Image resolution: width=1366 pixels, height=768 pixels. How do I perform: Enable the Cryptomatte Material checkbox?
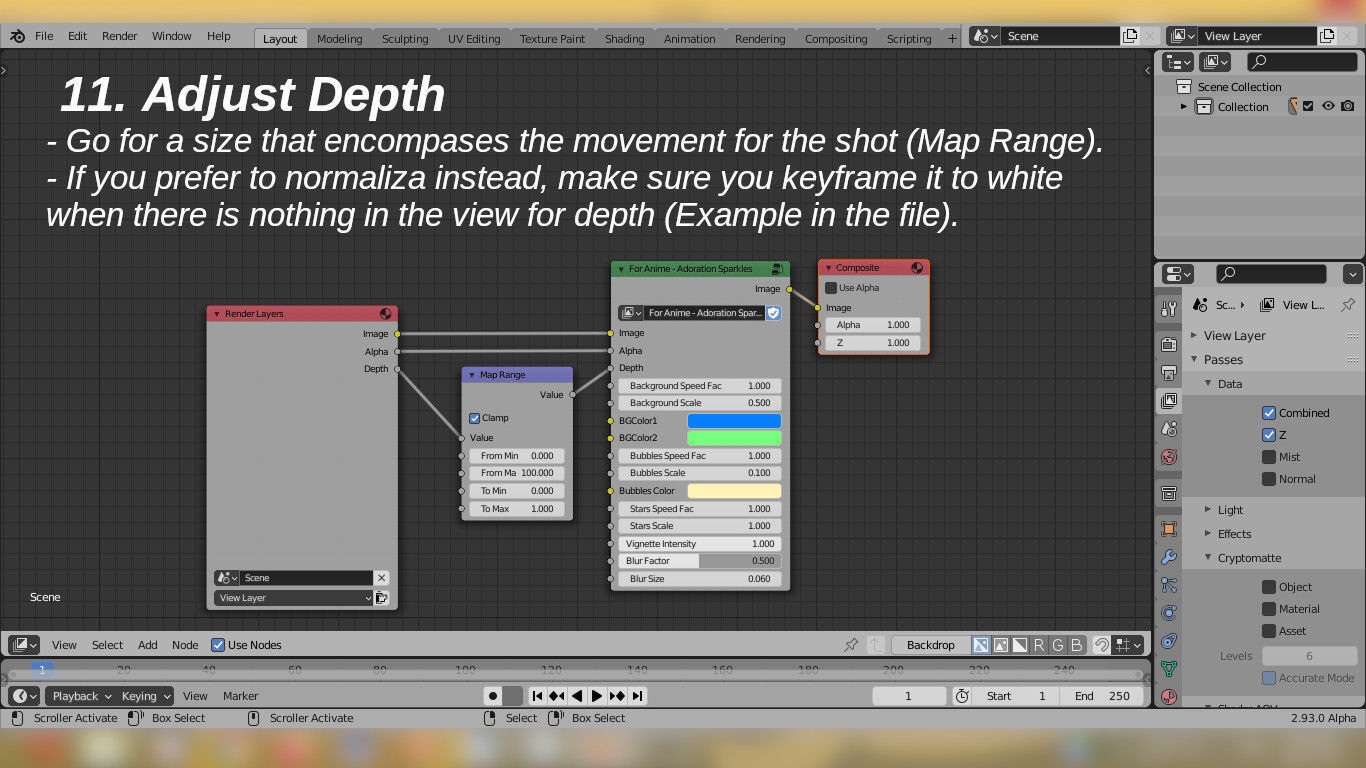tap(1269, 609)
